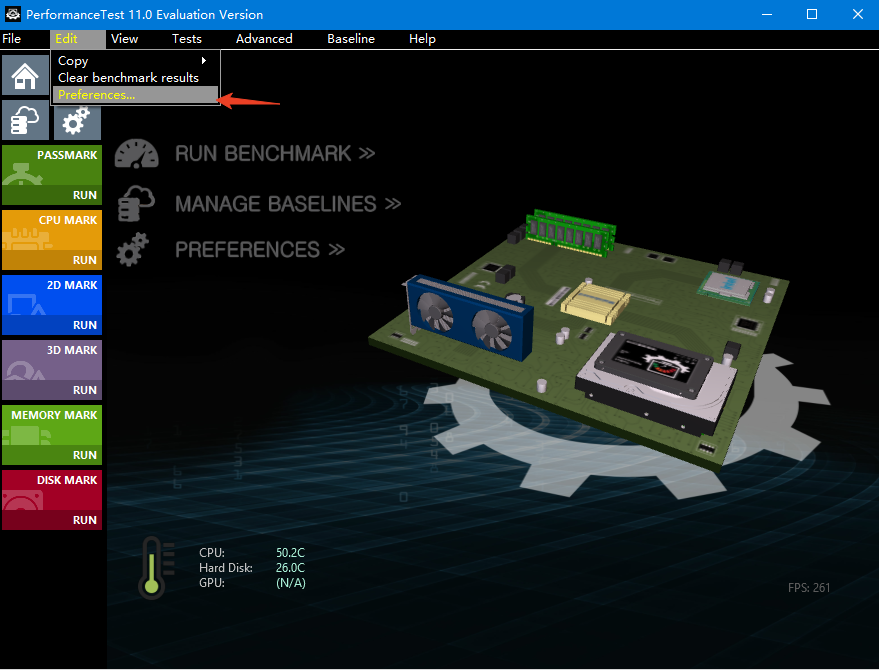Open the Advanced menu
Image resolution: width=879 pixels, height=670 pixels.
(264, 39)
